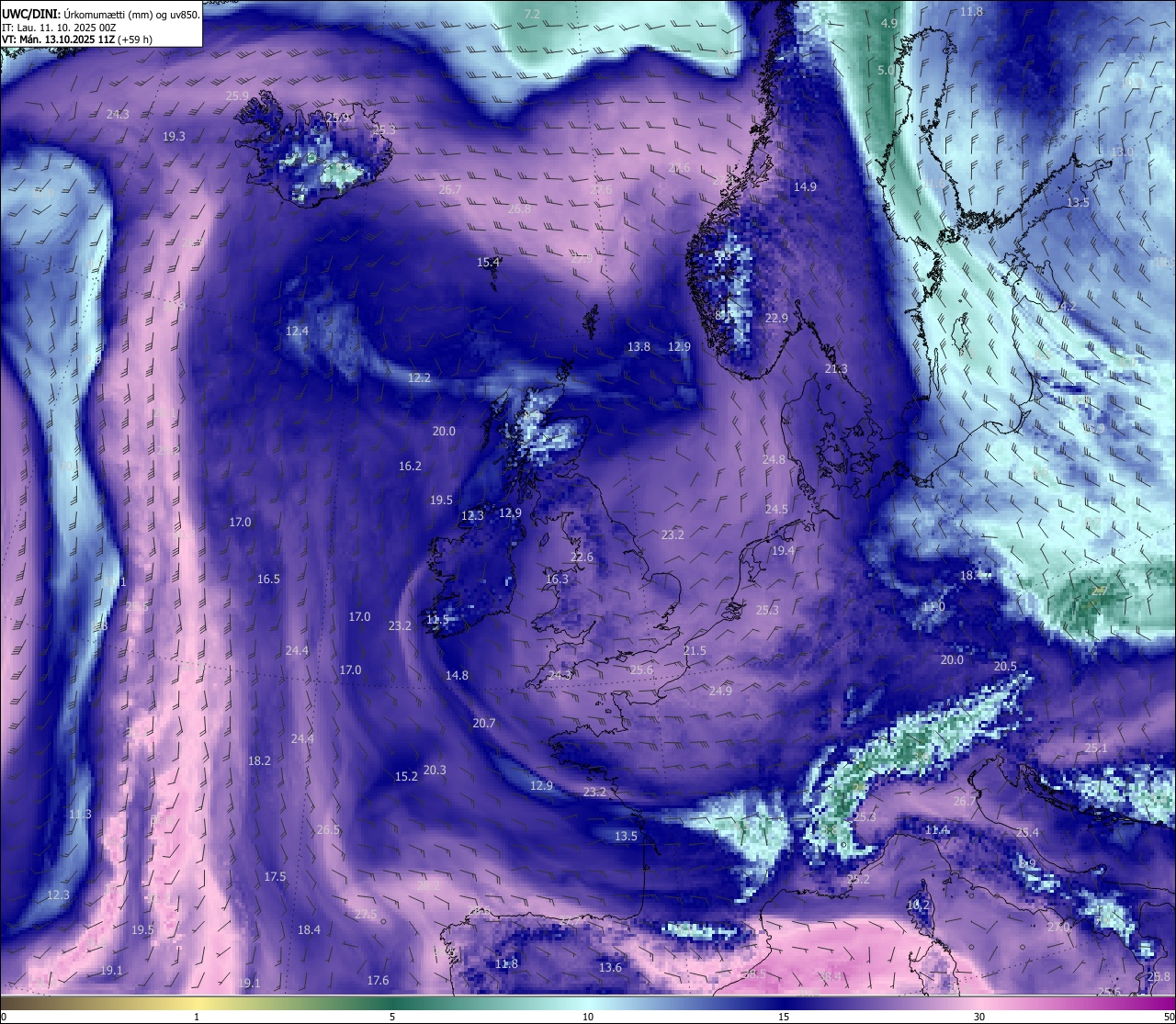Click dark navy section of color scale bar
1176x1024 pixels.
[x=784, y=1003]
